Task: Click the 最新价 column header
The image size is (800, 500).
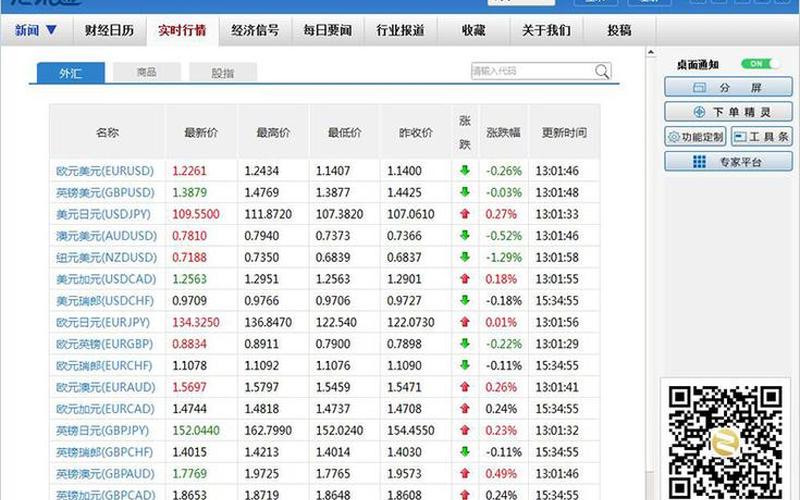Action: tap(201, 133)
